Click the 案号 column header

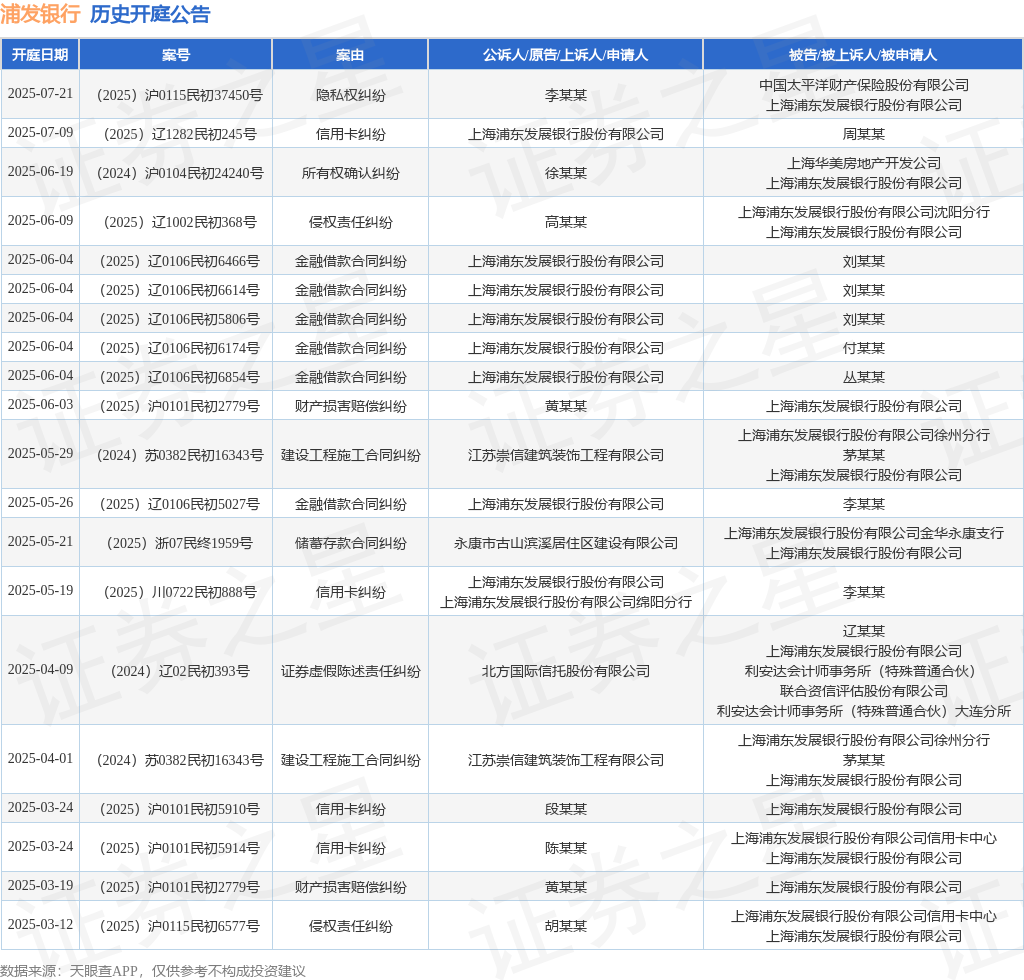point(176,55)
